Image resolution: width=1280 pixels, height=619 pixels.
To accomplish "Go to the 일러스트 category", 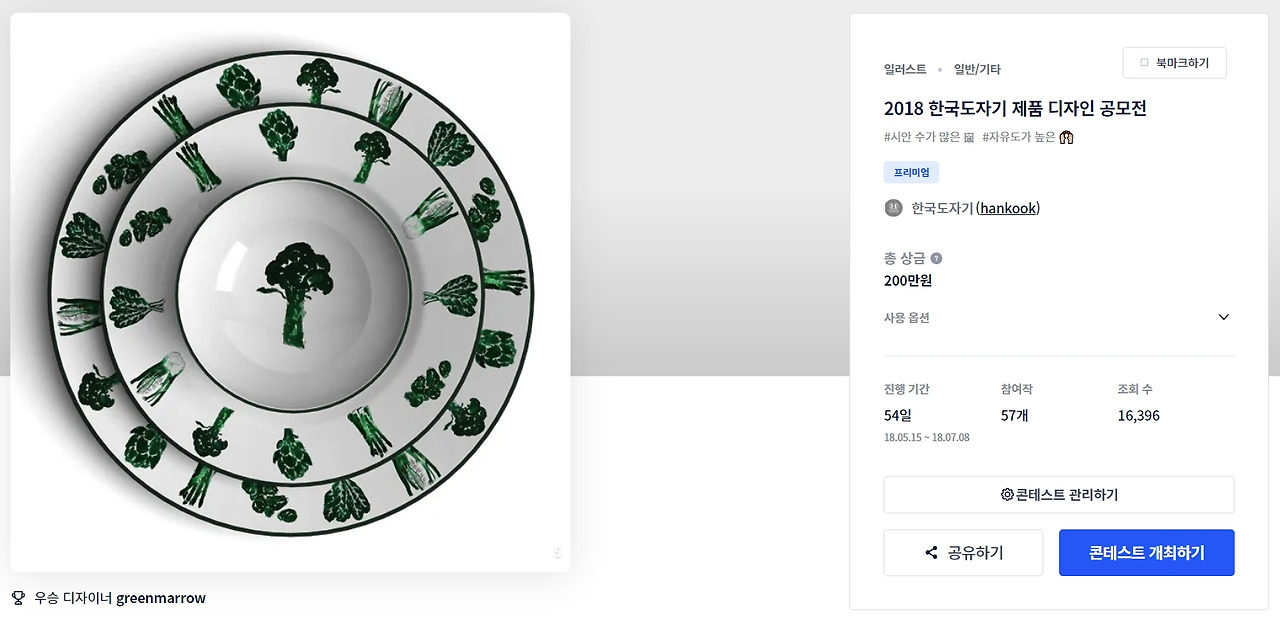I will click(905, 69).
